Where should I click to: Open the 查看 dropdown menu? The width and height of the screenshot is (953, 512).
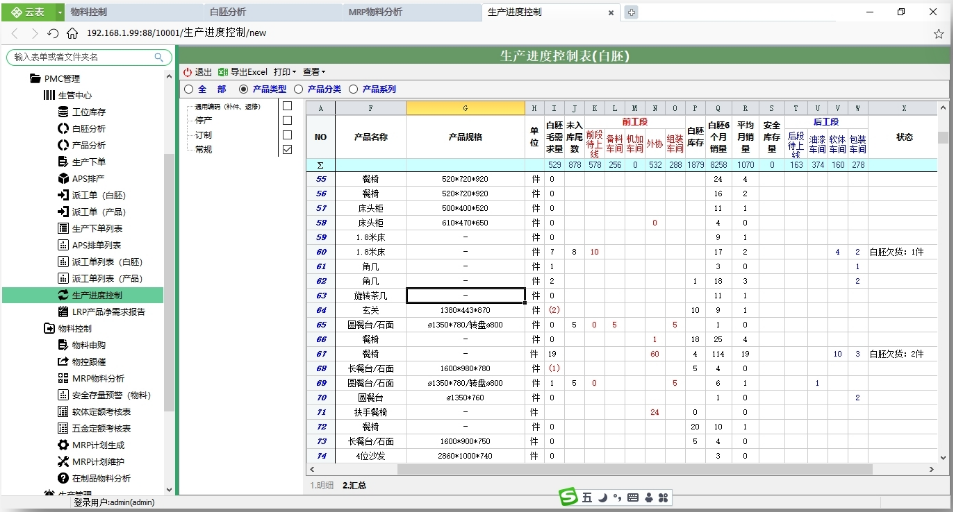(x=314, y=72)
